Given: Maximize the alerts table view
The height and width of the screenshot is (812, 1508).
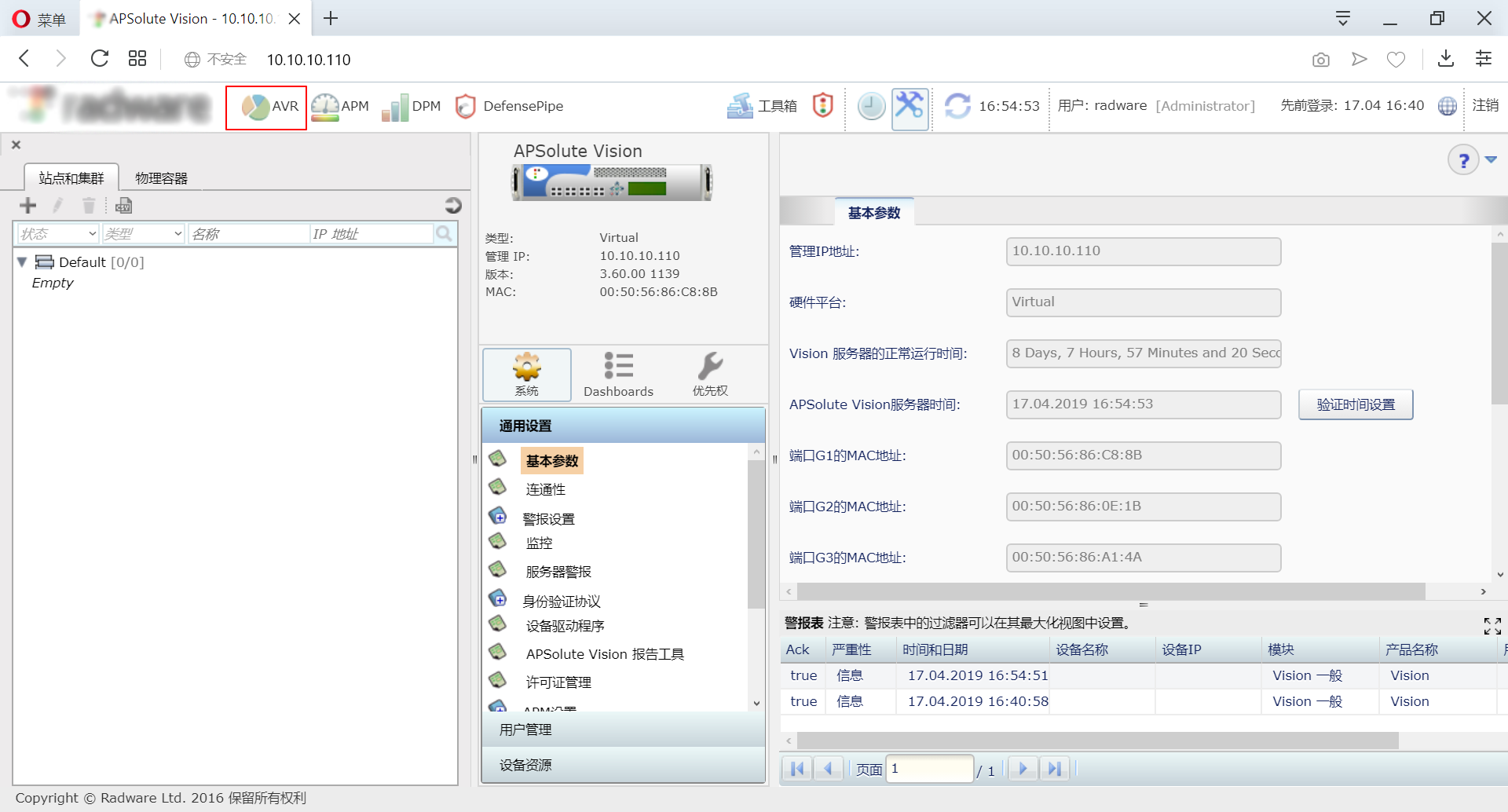Looking at the screenshot, I should (x=1492, y=625).
